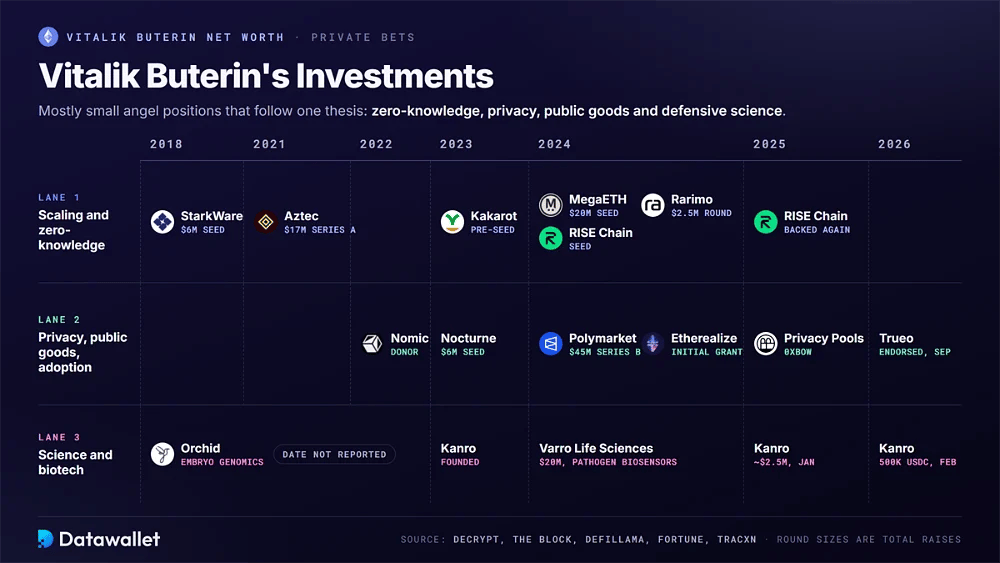Click 'Science and biotech' lane title
The width and height of the screenshot is (1000, 563).
[x=75, y=462]
